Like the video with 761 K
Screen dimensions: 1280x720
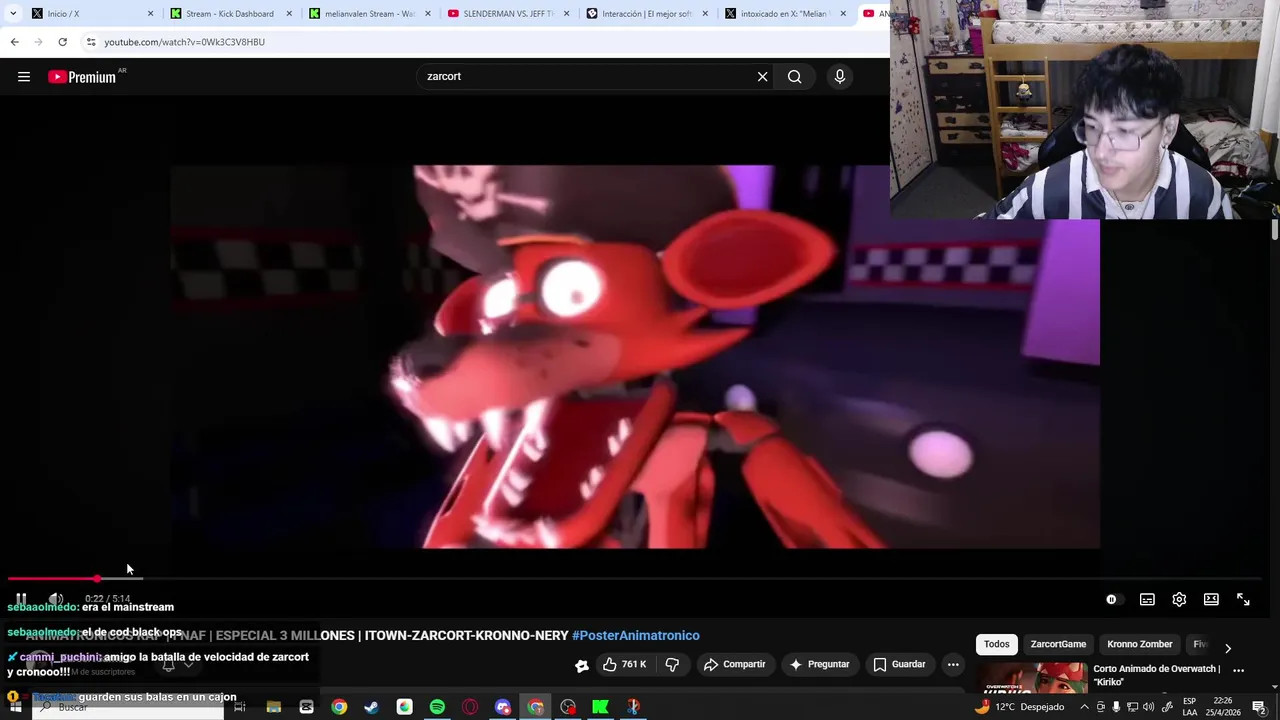624,664
